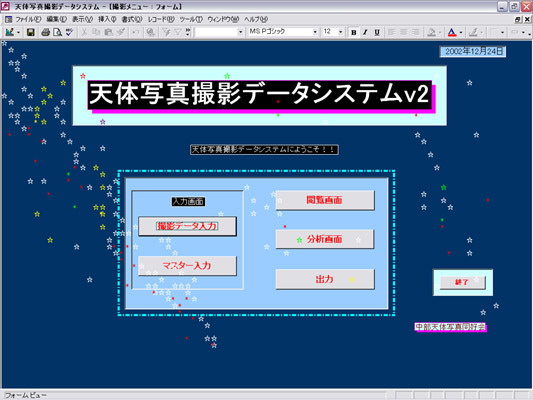The width and height of the screenshot is (533, 400).
Task: Click the 2002年12月24日 date field
Action: 473,51
